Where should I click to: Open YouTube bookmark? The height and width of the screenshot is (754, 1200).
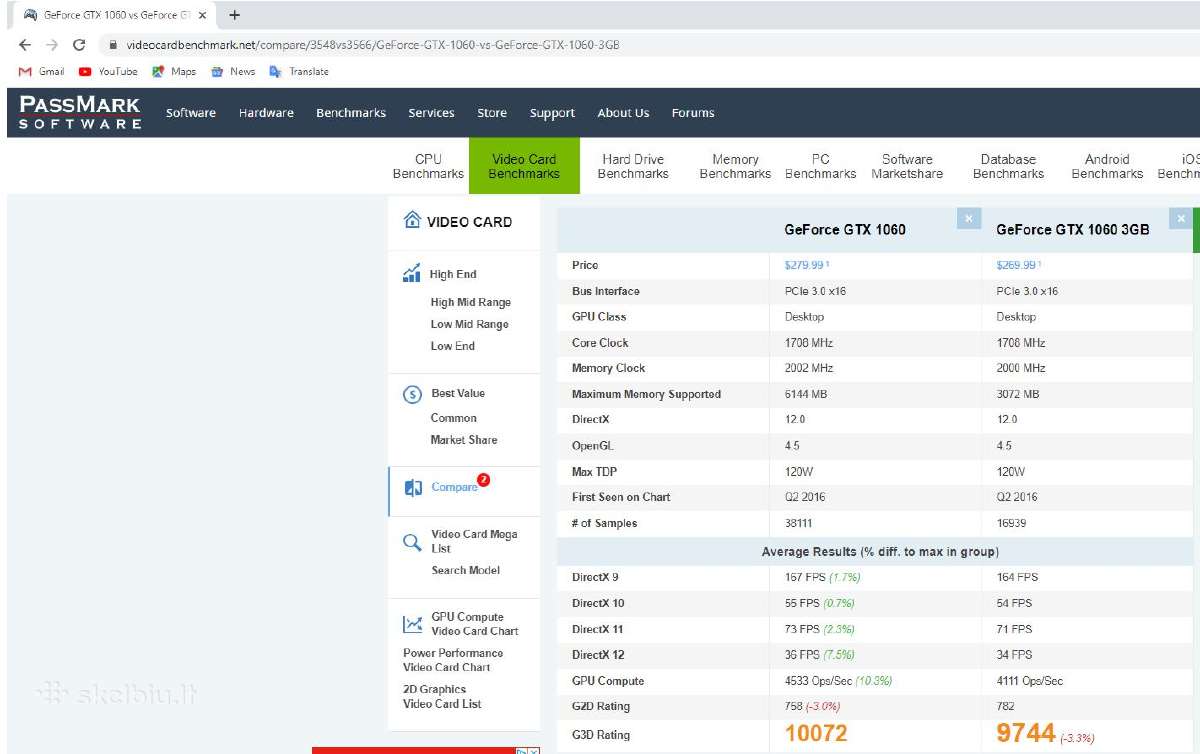[x=108, y=71]
